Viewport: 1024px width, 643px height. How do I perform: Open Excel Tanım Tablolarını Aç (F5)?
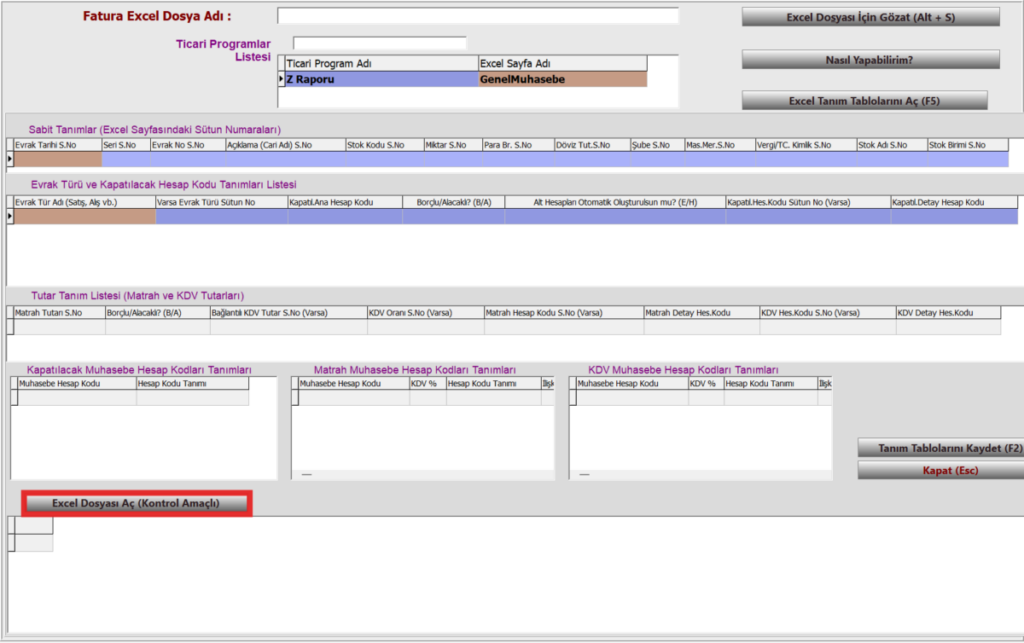865,101
